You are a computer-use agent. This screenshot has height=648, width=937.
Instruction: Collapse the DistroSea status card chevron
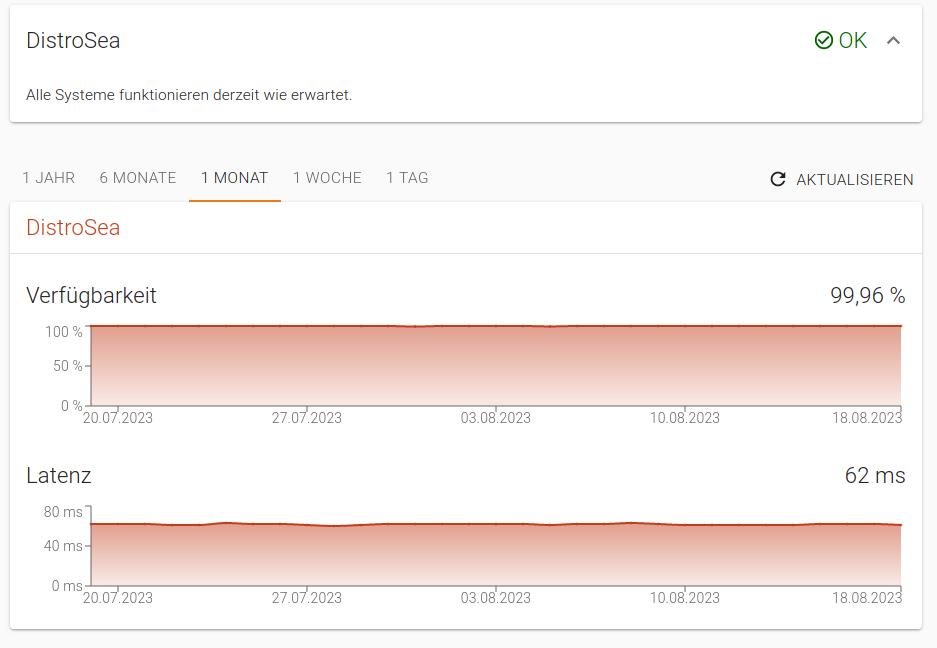893,40
